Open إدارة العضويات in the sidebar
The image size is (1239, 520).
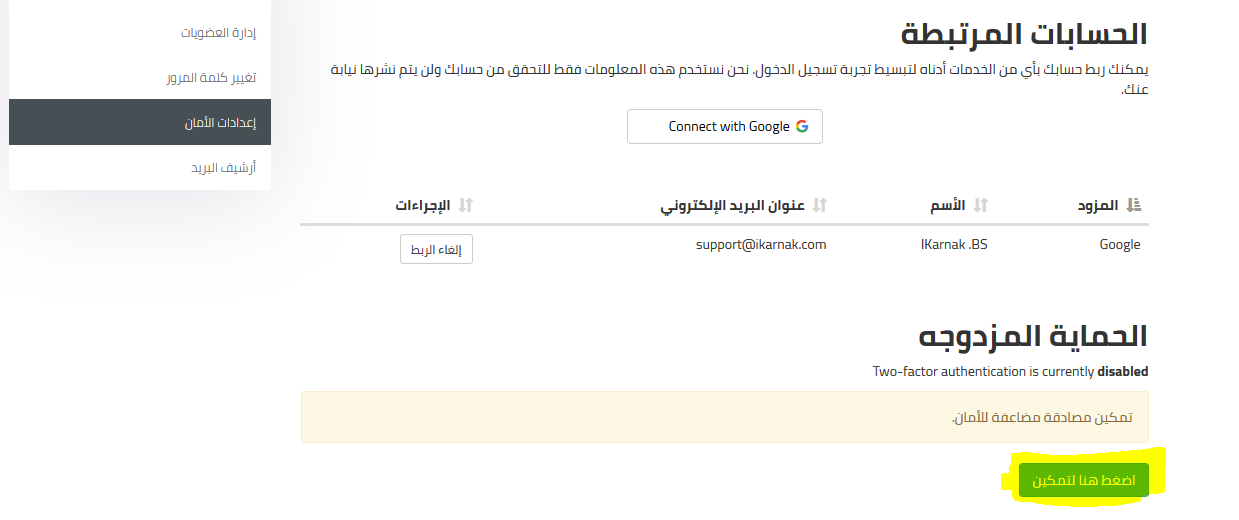click(x=218, y=32)
